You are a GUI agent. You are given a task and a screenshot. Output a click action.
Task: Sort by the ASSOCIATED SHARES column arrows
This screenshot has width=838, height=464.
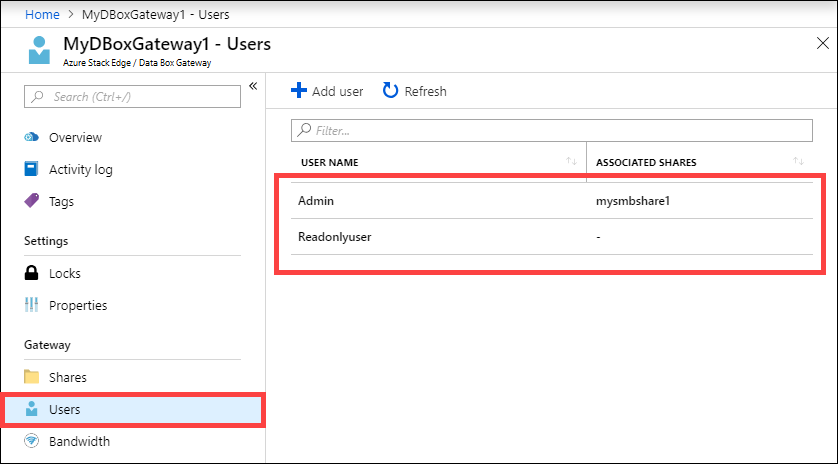tap(798, 161)
